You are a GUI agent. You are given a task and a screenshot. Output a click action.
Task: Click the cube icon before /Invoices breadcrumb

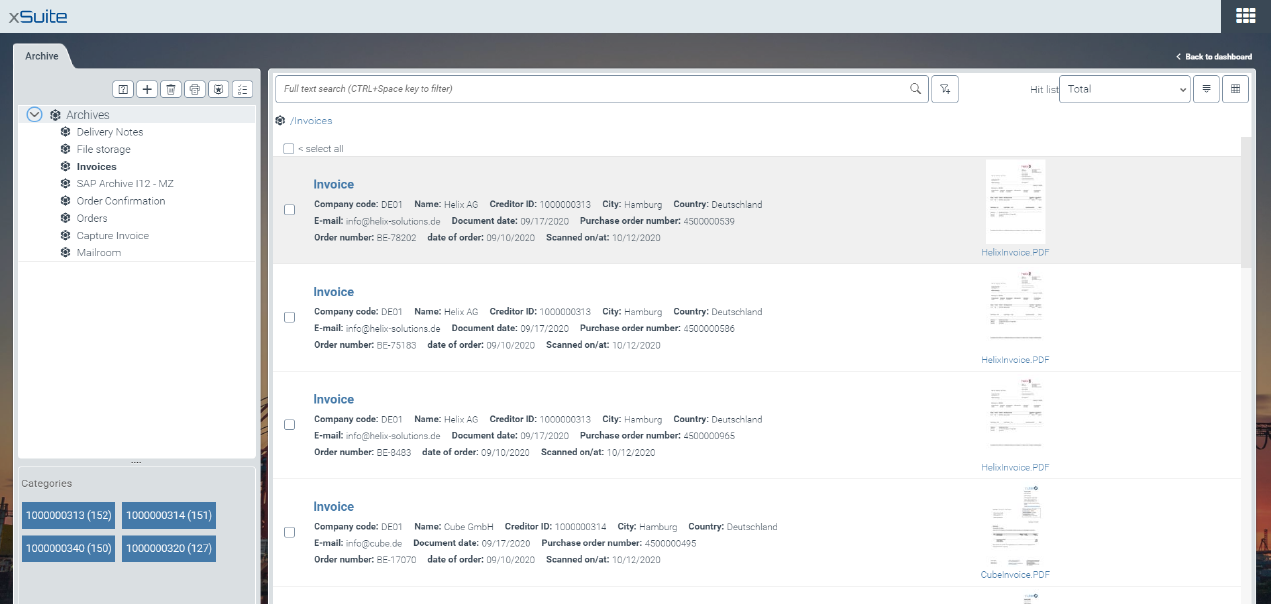point(280,120)
